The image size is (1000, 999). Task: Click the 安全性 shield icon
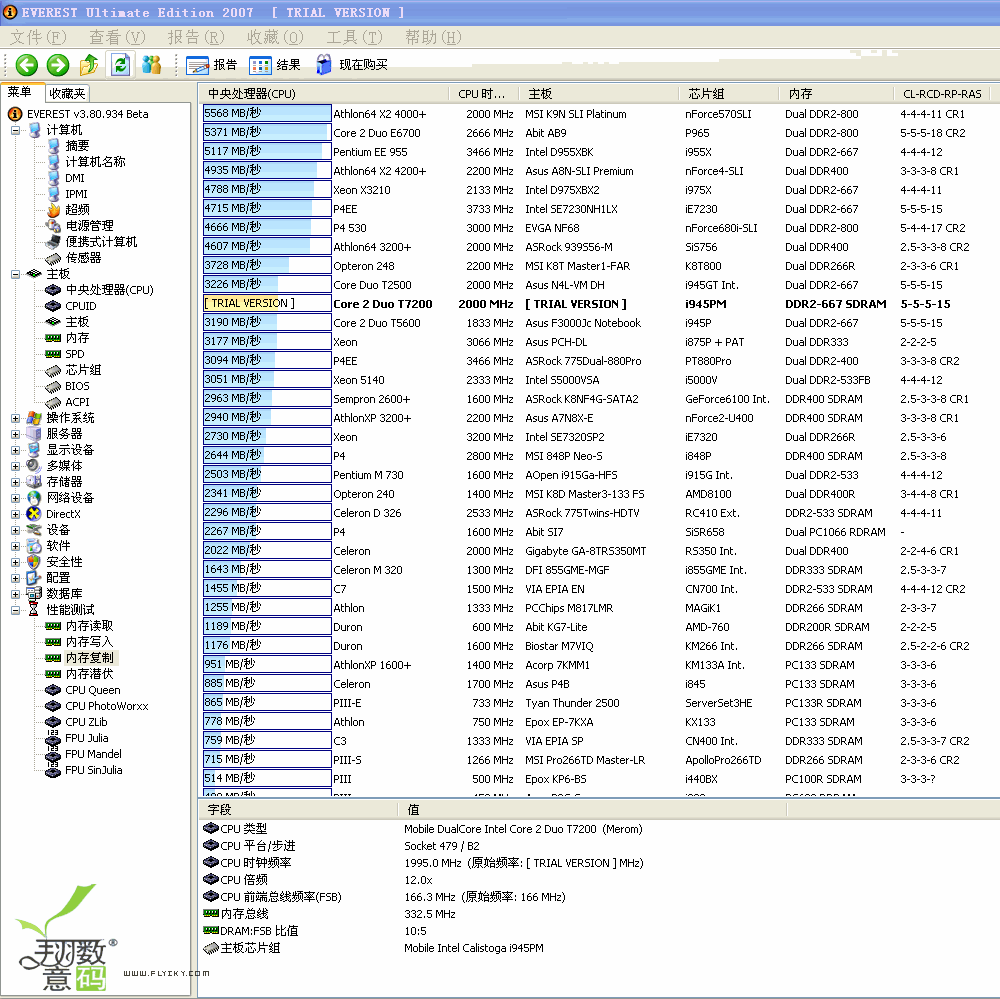[x=34, y=562]
